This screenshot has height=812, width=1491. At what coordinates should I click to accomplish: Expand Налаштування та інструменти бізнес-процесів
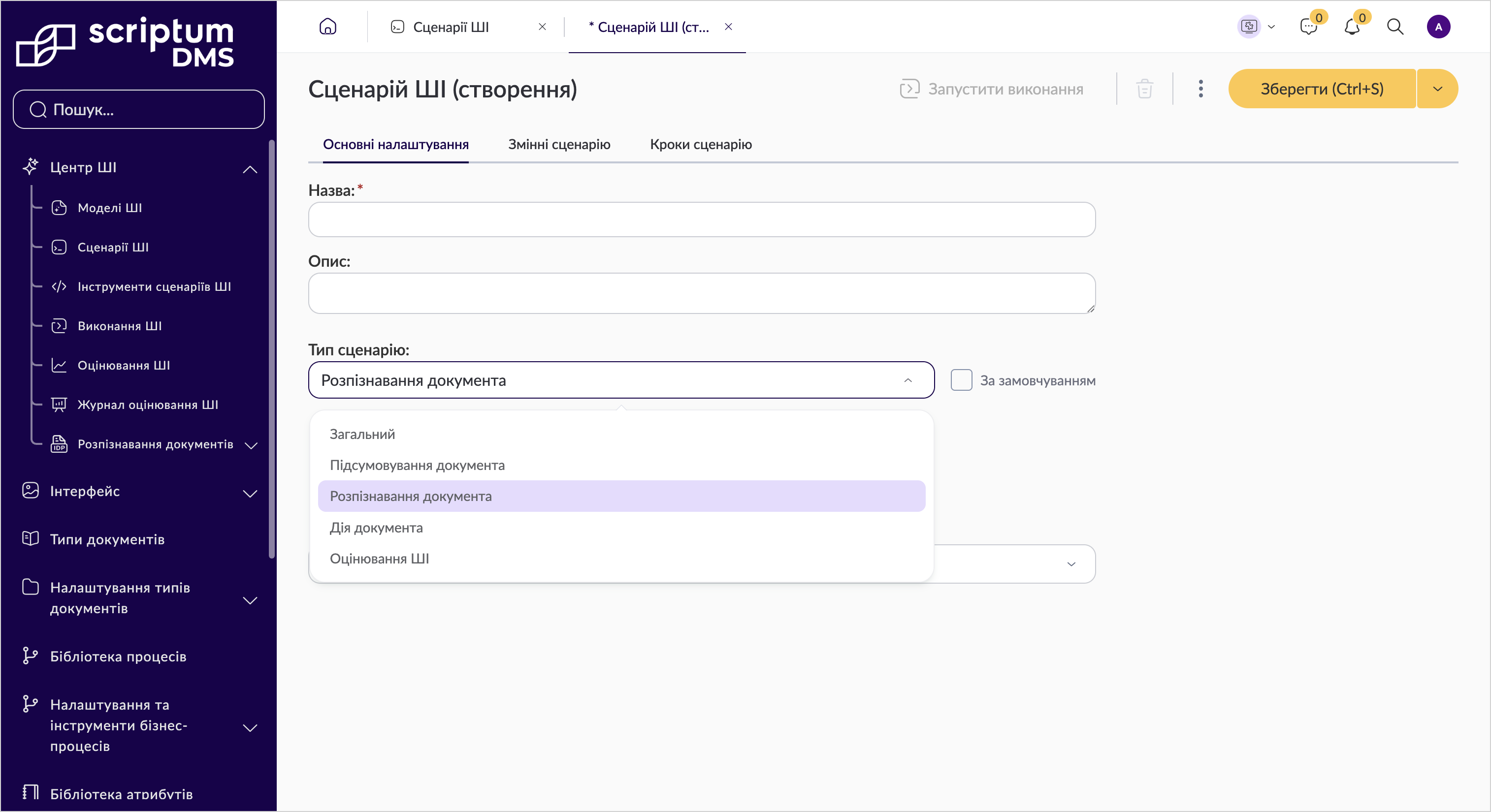click(250, 727)
